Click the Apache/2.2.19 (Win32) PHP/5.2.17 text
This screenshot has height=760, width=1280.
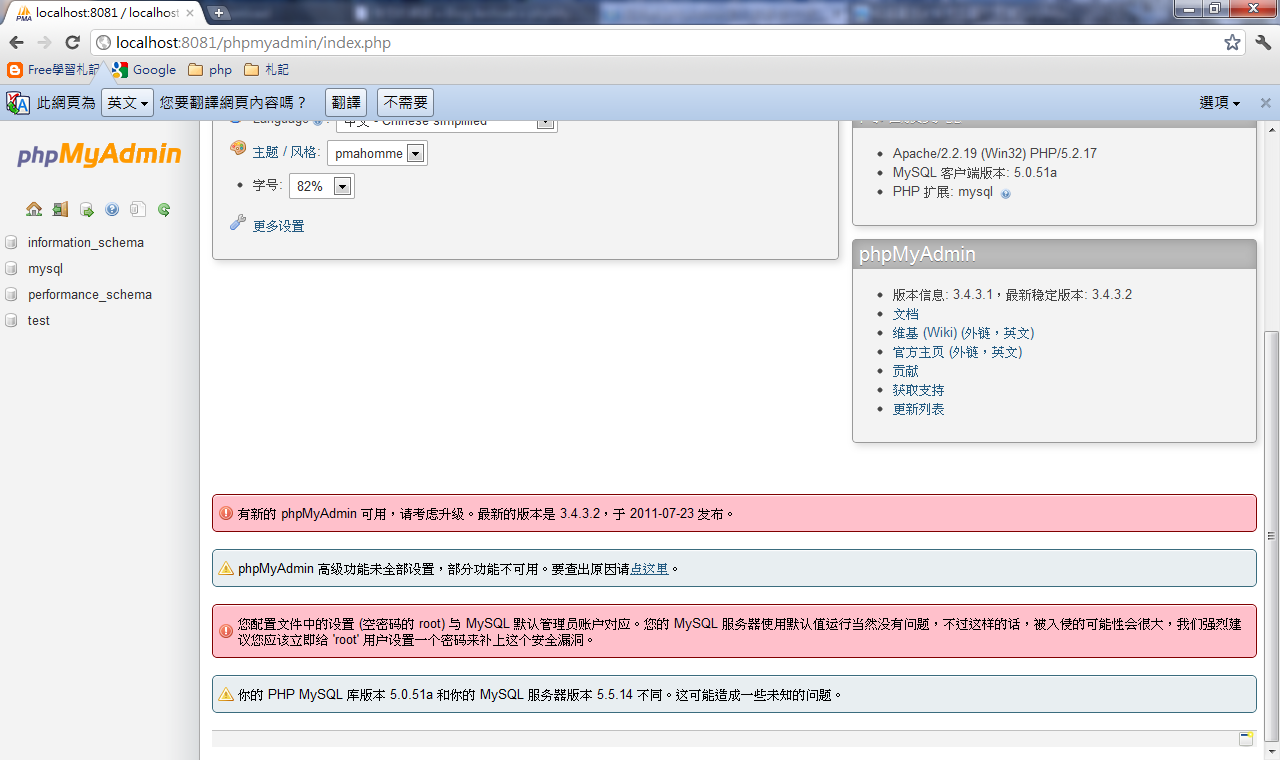pos(994,154)
